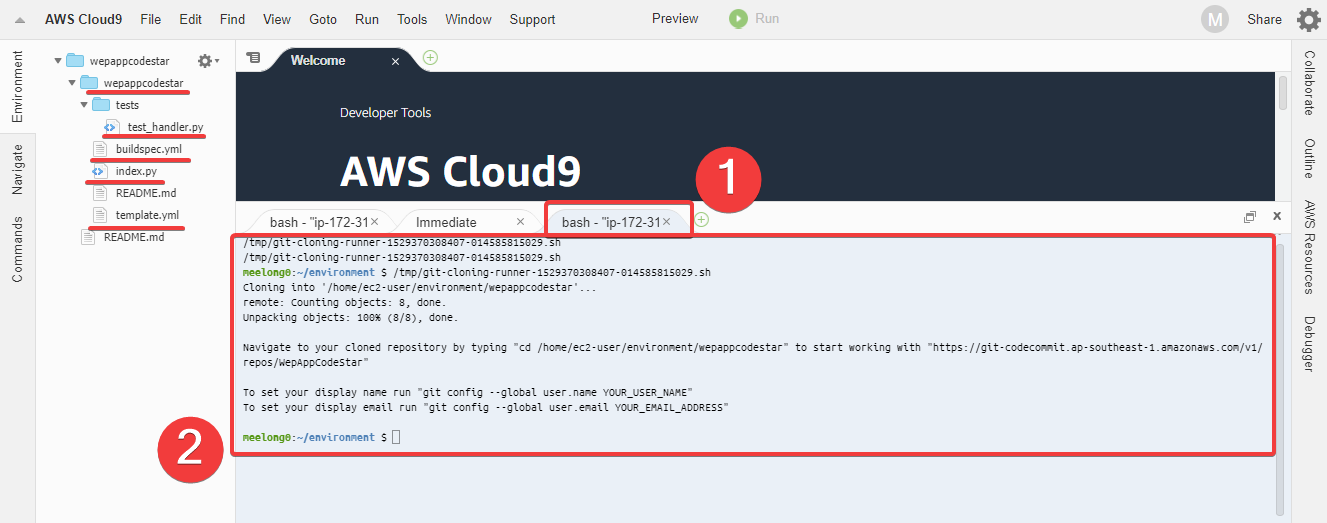Viewport: 1327px width, 523px height.
Task: Open the Support menu
Action: click(x=532, y=19)
